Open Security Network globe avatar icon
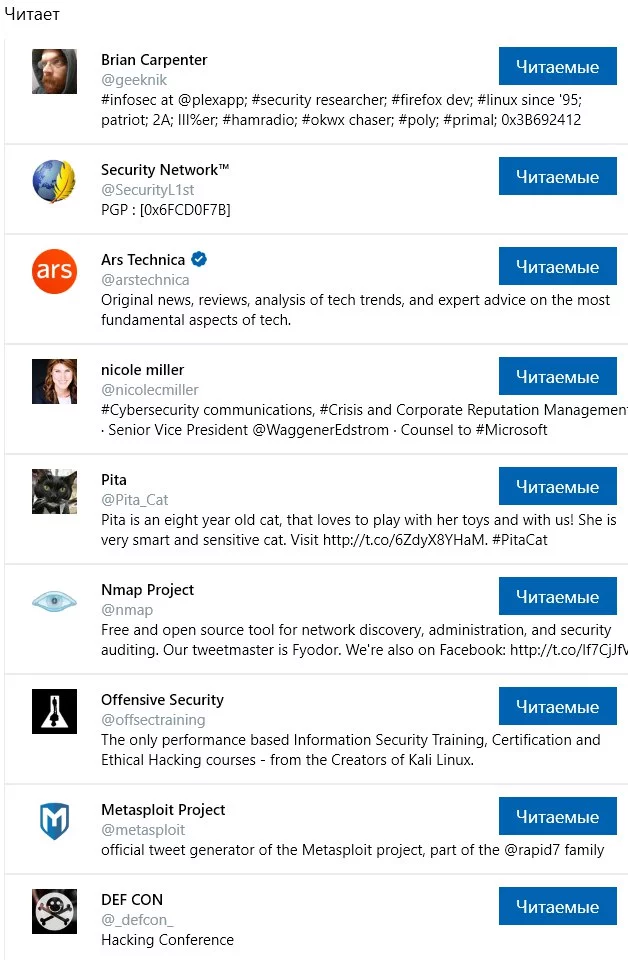The width and height of the screenshot is (628, 960). point(54,182)
